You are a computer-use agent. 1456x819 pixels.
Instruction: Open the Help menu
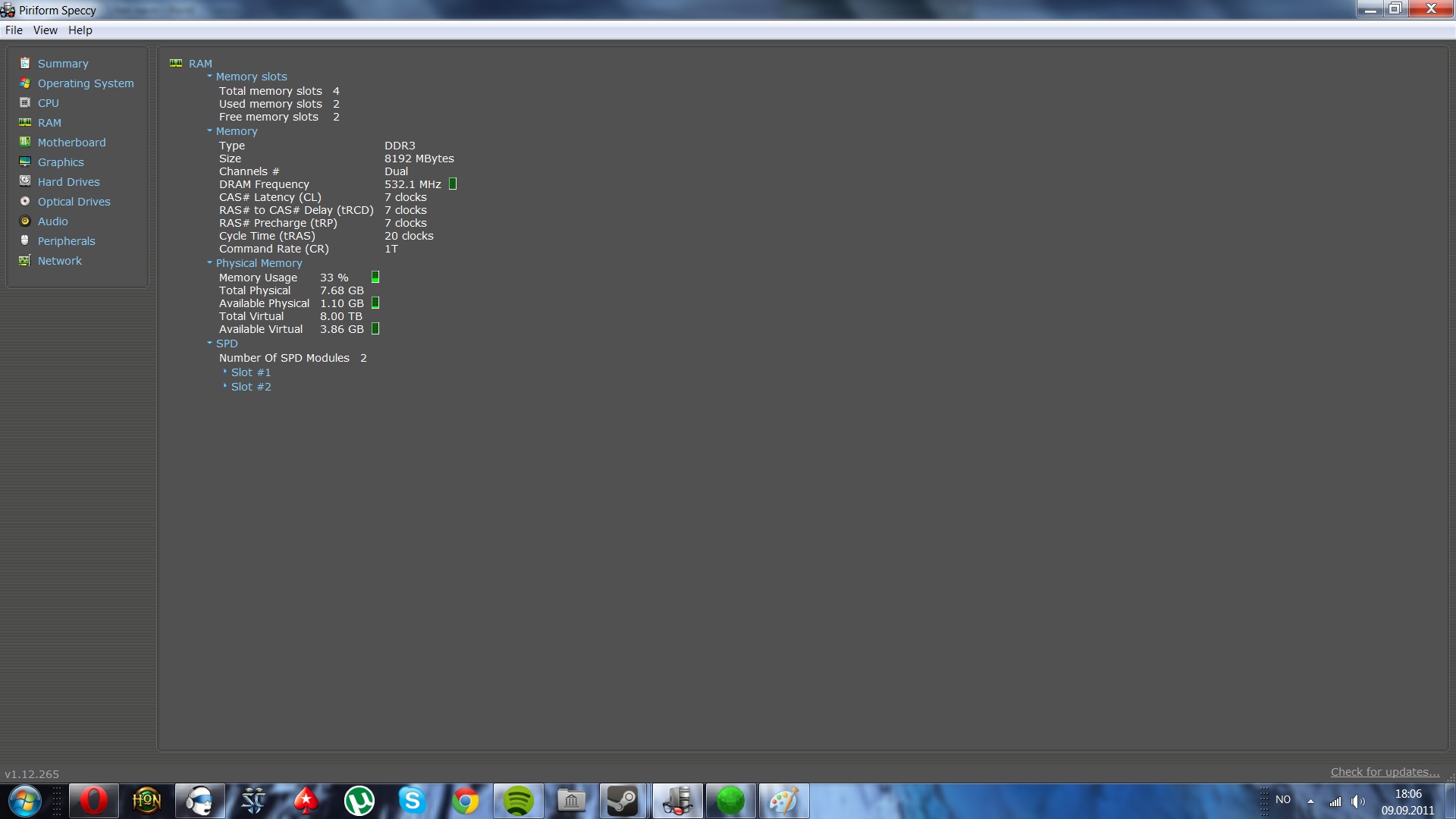coord(80,30)
